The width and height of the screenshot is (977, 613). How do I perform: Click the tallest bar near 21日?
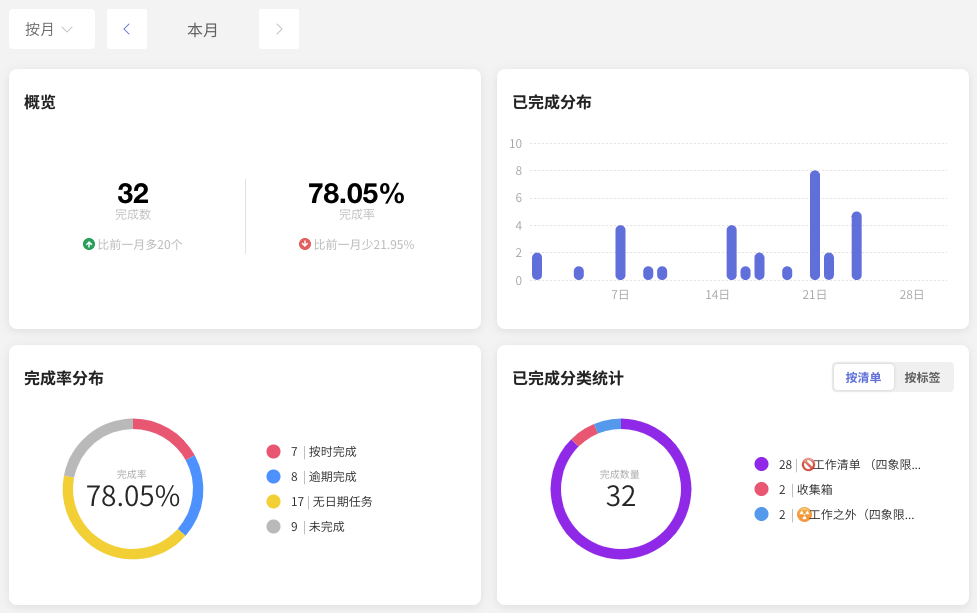pos(814,225)
